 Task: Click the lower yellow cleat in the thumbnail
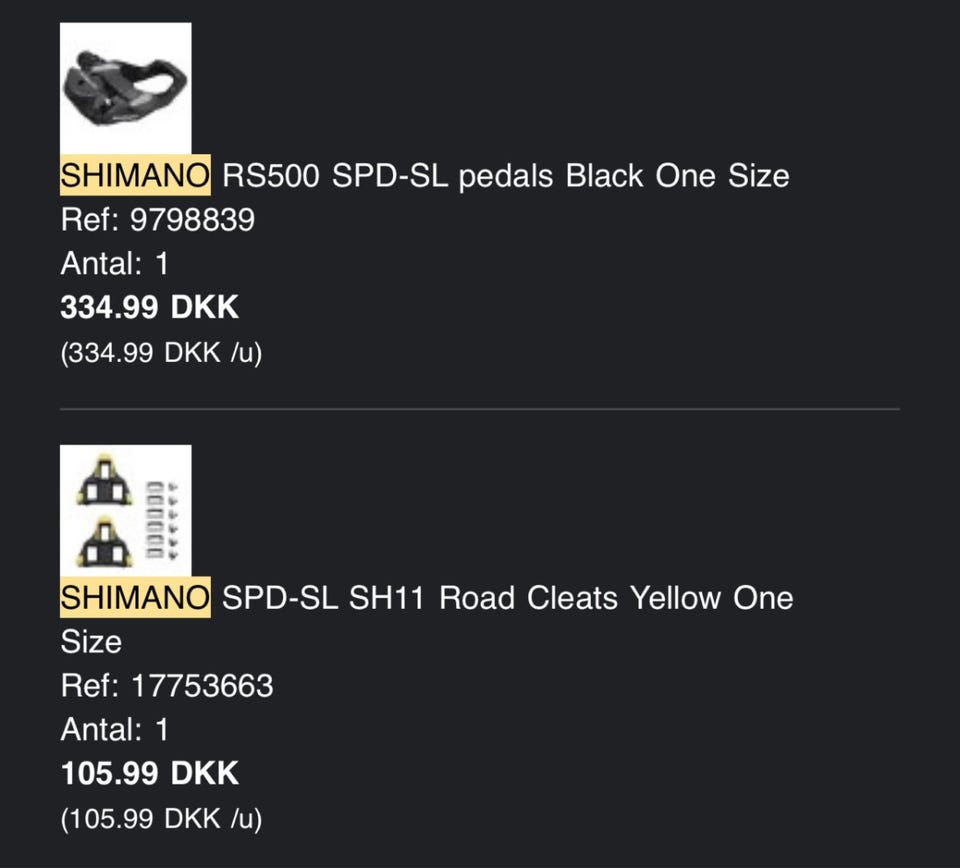[104, 539]
